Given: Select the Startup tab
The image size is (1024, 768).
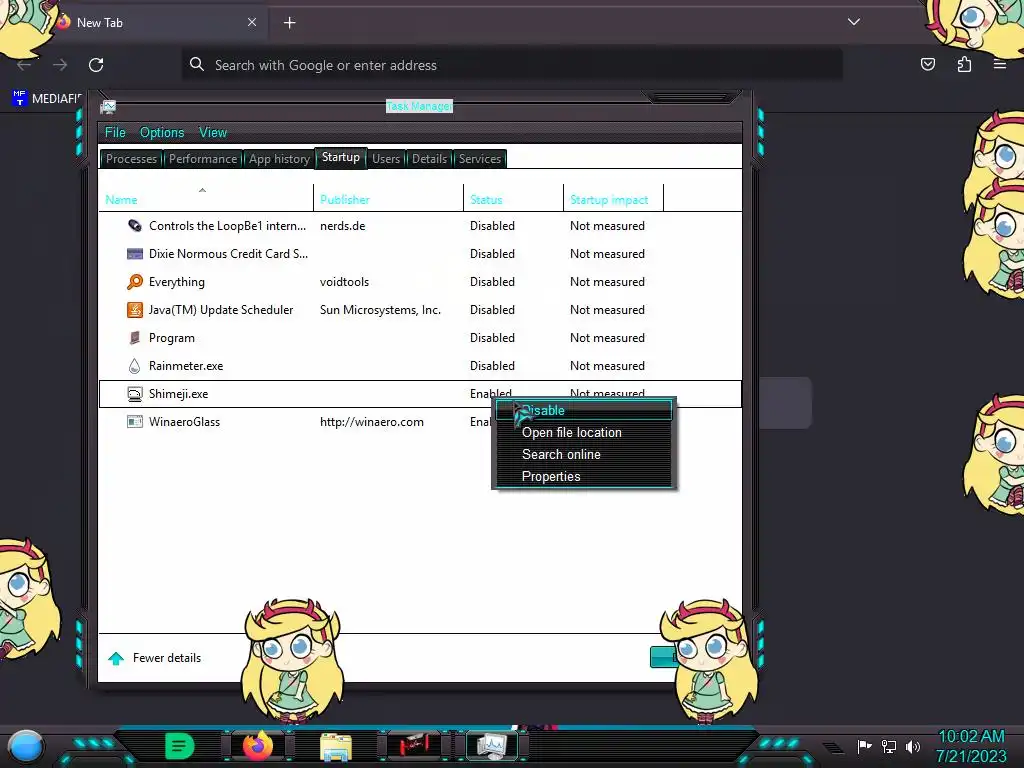Looking at the screenshot, I should point(340,157).
